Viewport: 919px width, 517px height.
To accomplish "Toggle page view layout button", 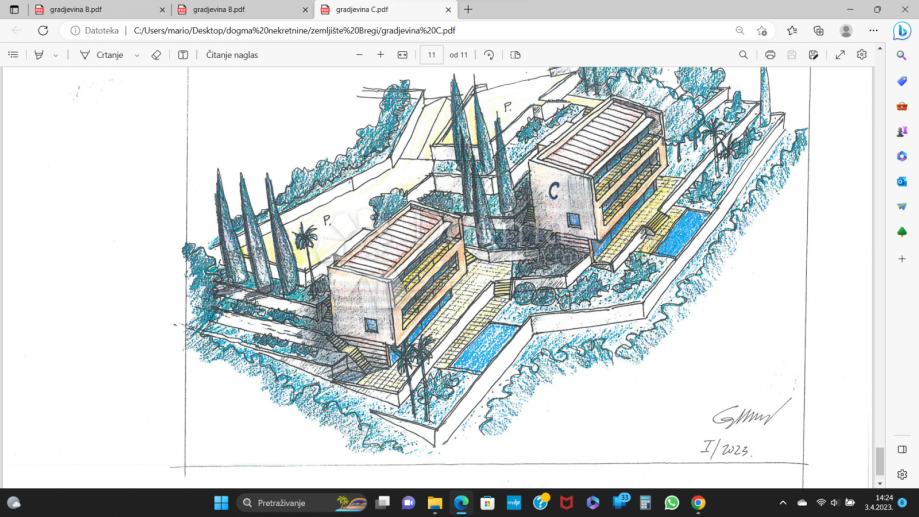I will pos(516,55).
